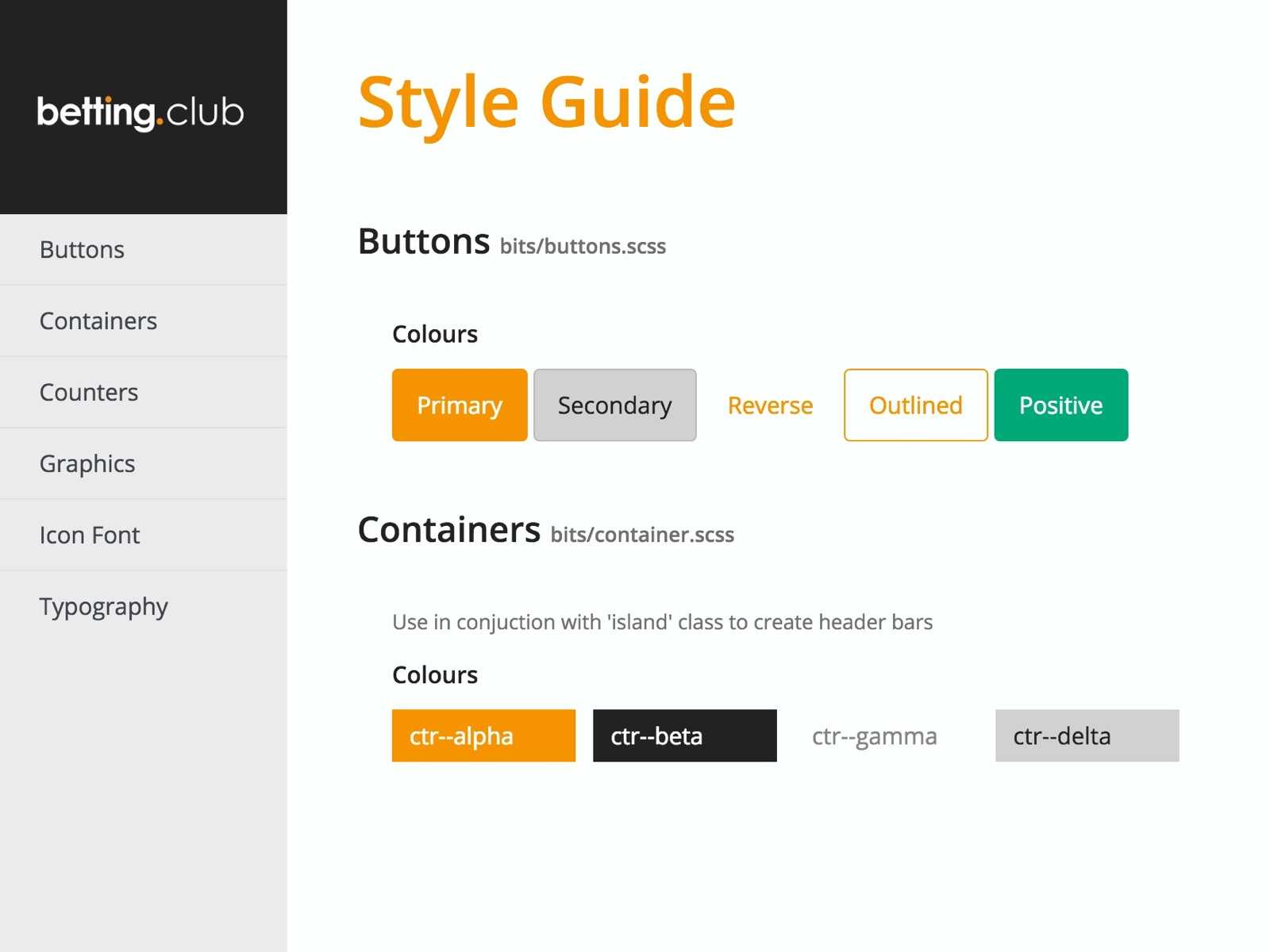Navigate to Graphics sidebar item
The image size is (1270, 952).
(x=87, y=464)
